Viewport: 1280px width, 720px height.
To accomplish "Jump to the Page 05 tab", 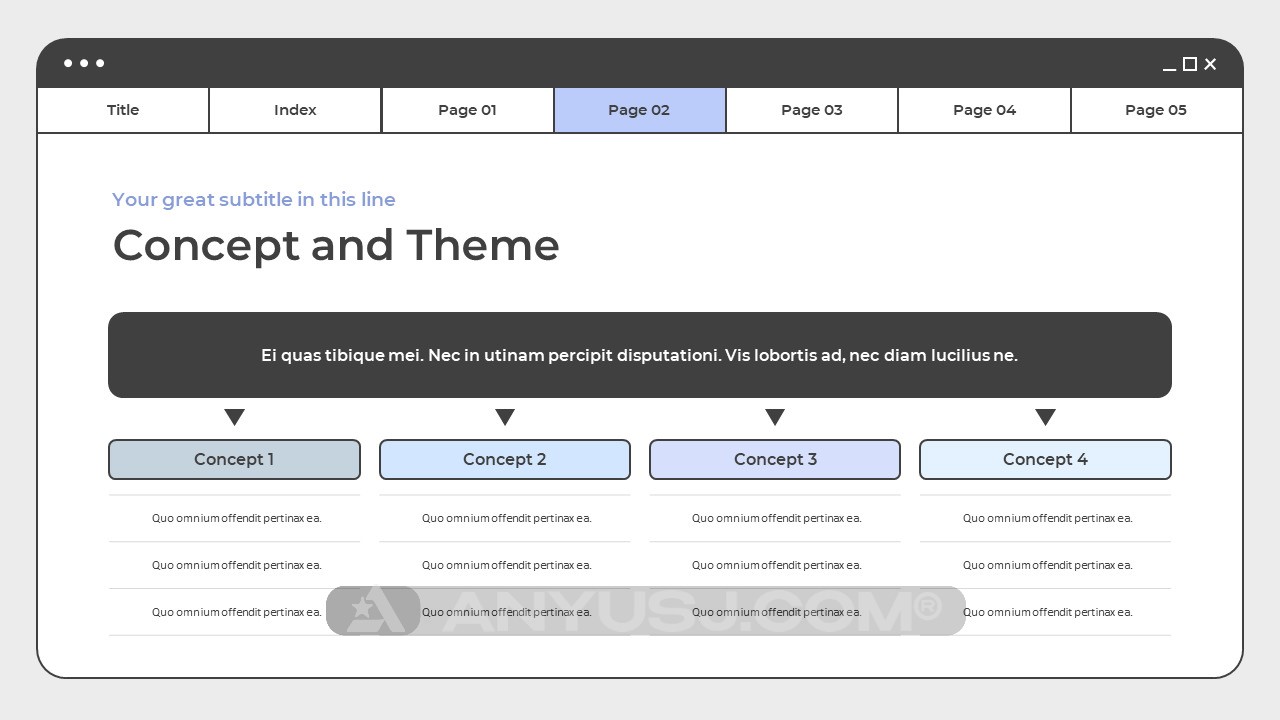I will (x=1156, y=110).
